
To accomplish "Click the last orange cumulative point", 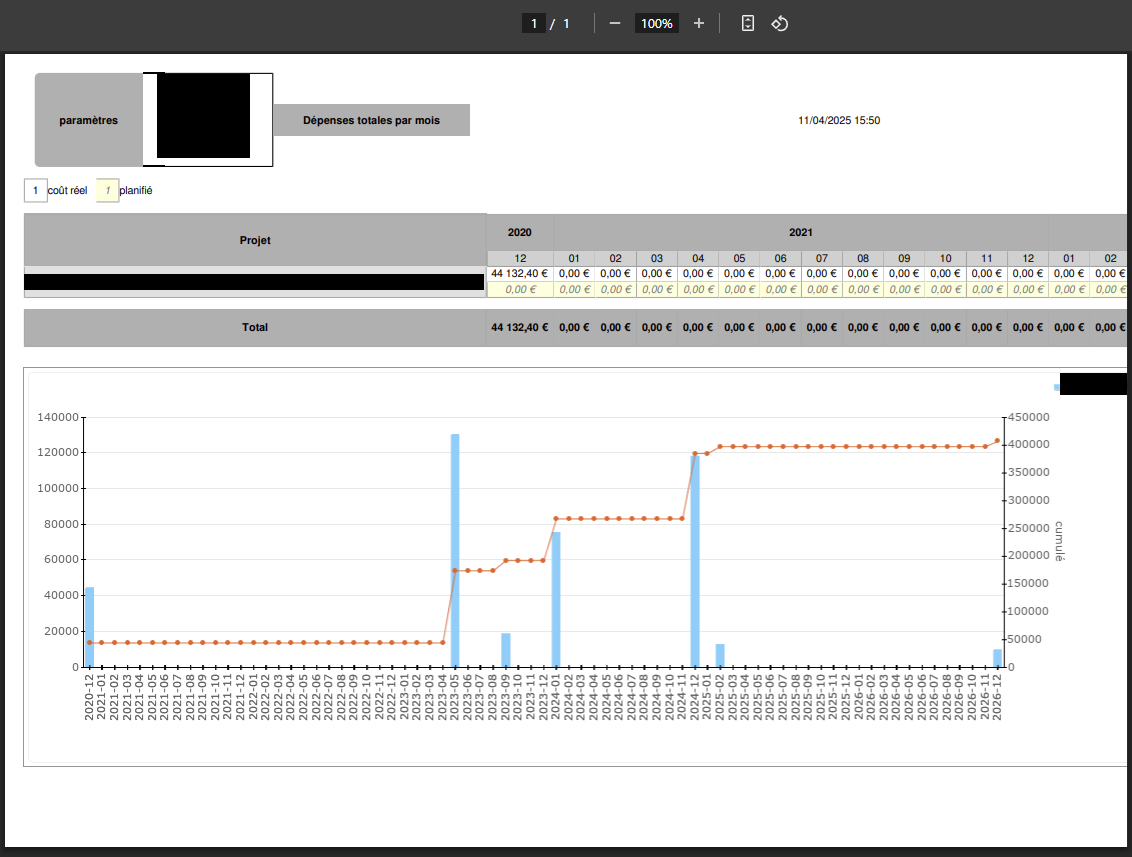I will click(997, 441).
